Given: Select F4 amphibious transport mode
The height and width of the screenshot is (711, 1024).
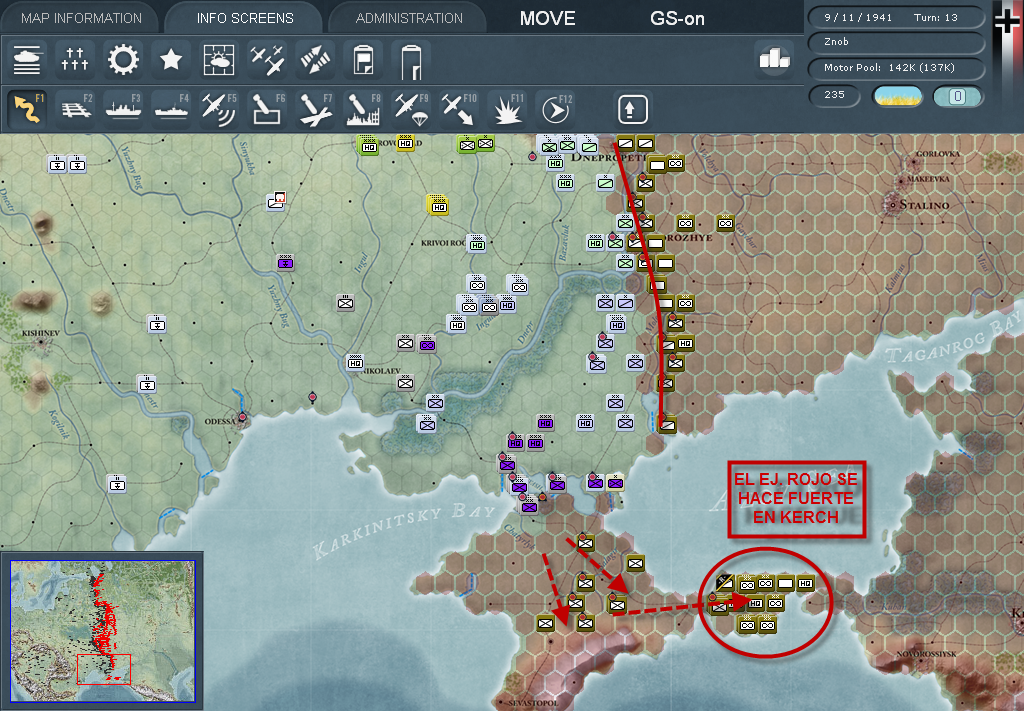Looking at the screenshot, I should 172,108.
